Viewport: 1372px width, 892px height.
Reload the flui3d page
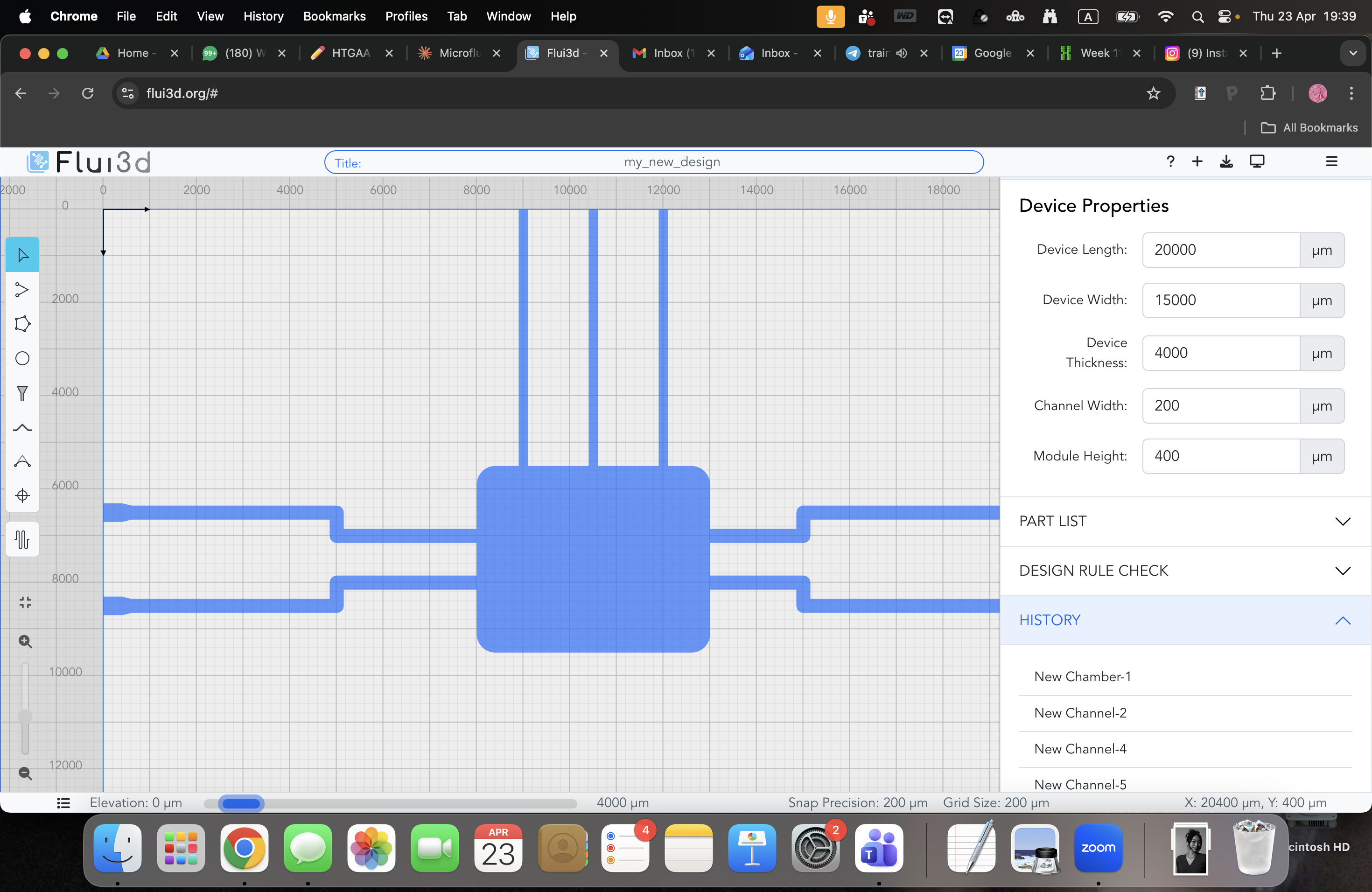(x=88, y=93)
